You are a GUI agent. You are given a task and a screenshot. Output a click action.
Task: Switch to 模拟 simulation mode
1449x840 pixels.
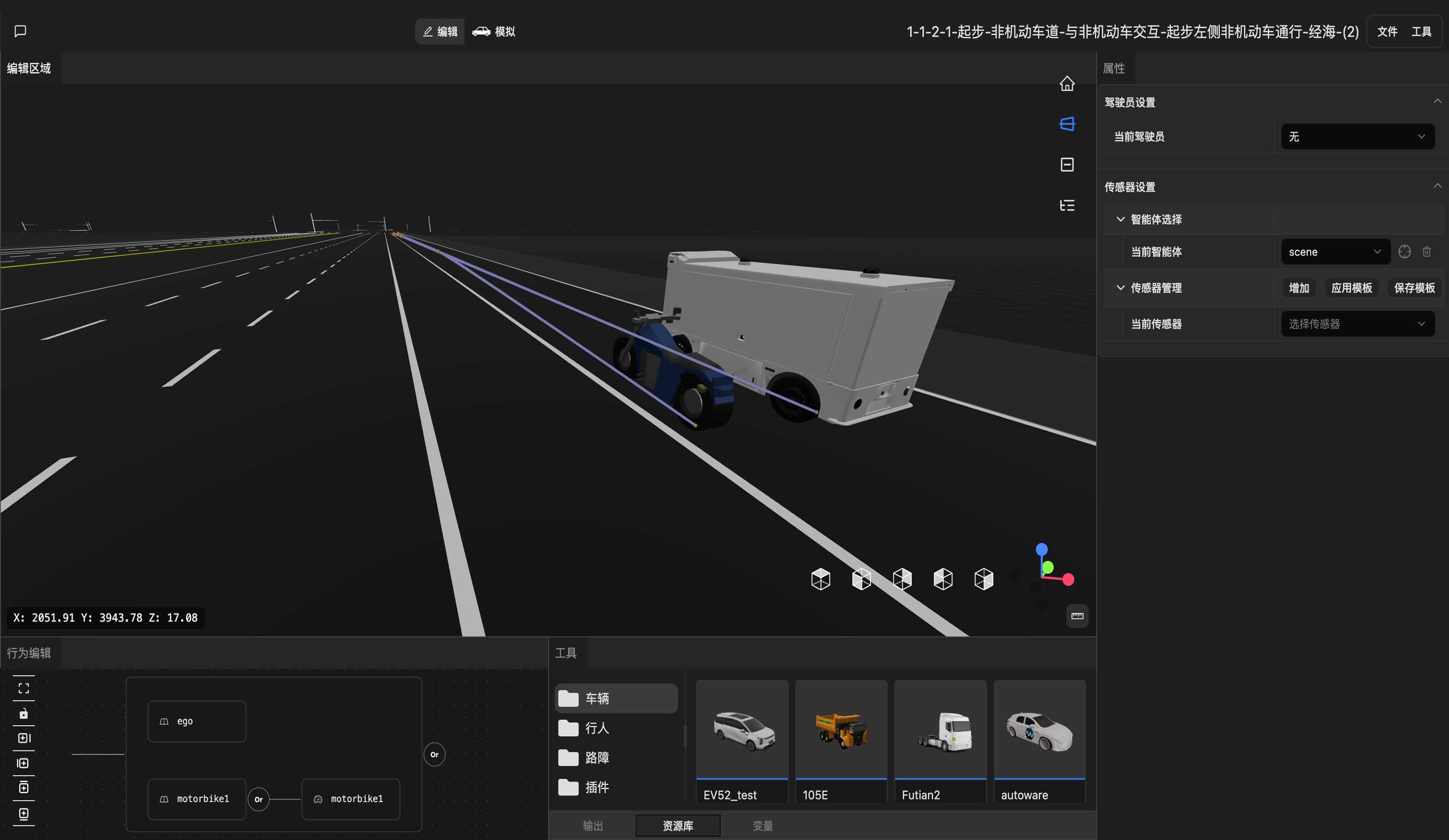coord(494,31)
